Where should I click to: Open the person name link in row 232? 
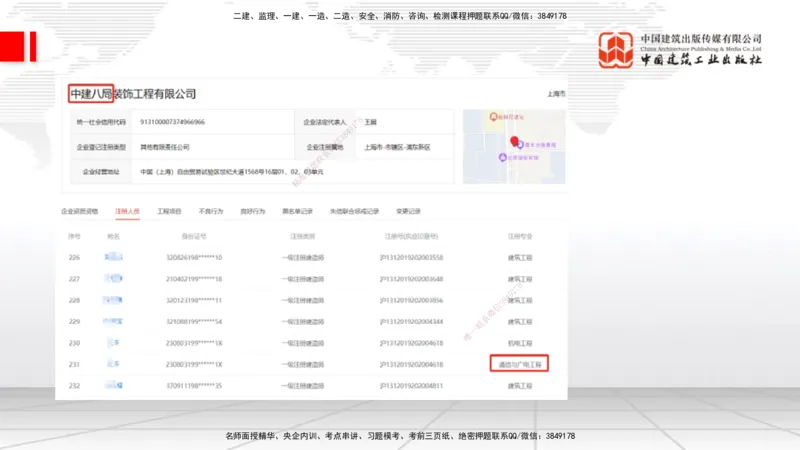pos(113,386)
